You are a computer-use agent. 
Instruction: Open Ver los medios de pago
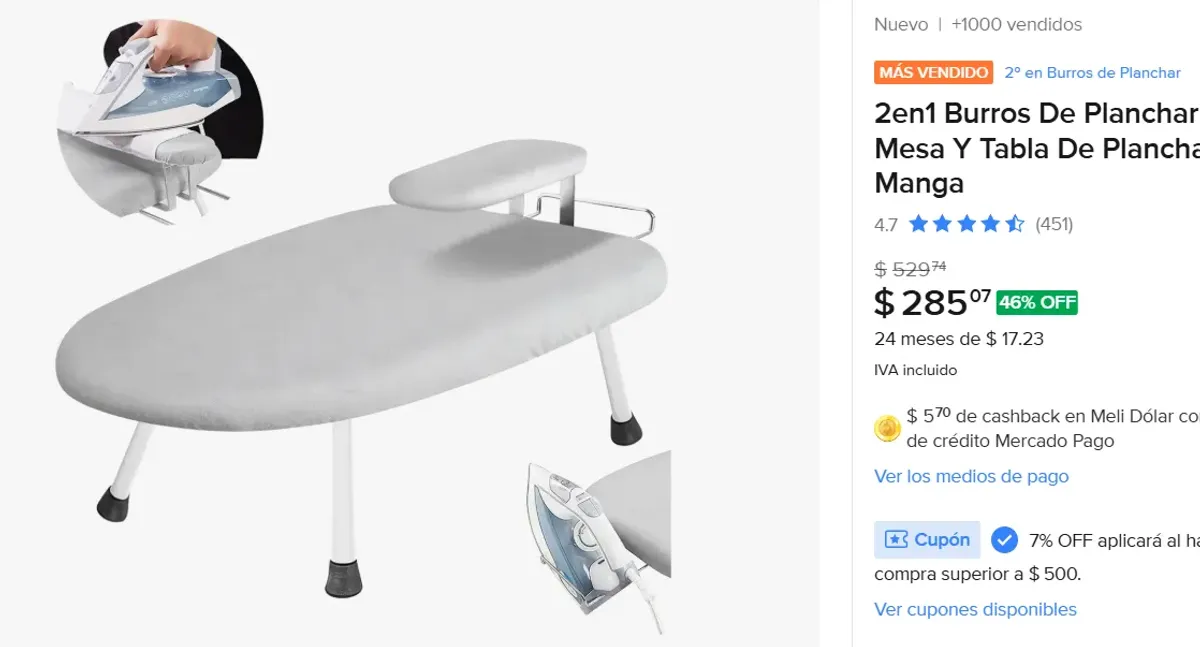pyautogui.click(x=971, y=476)
